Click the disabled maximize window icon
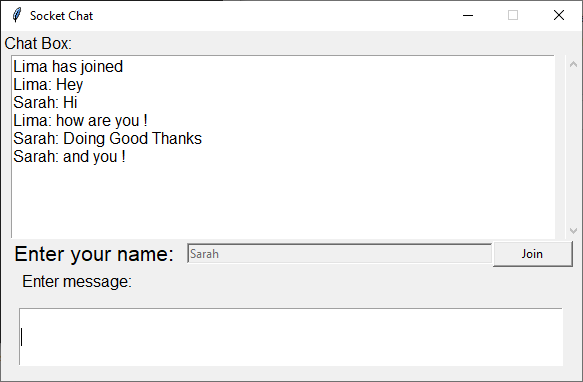Viewport: 583px width, 382px height. [x=513, y=15]
